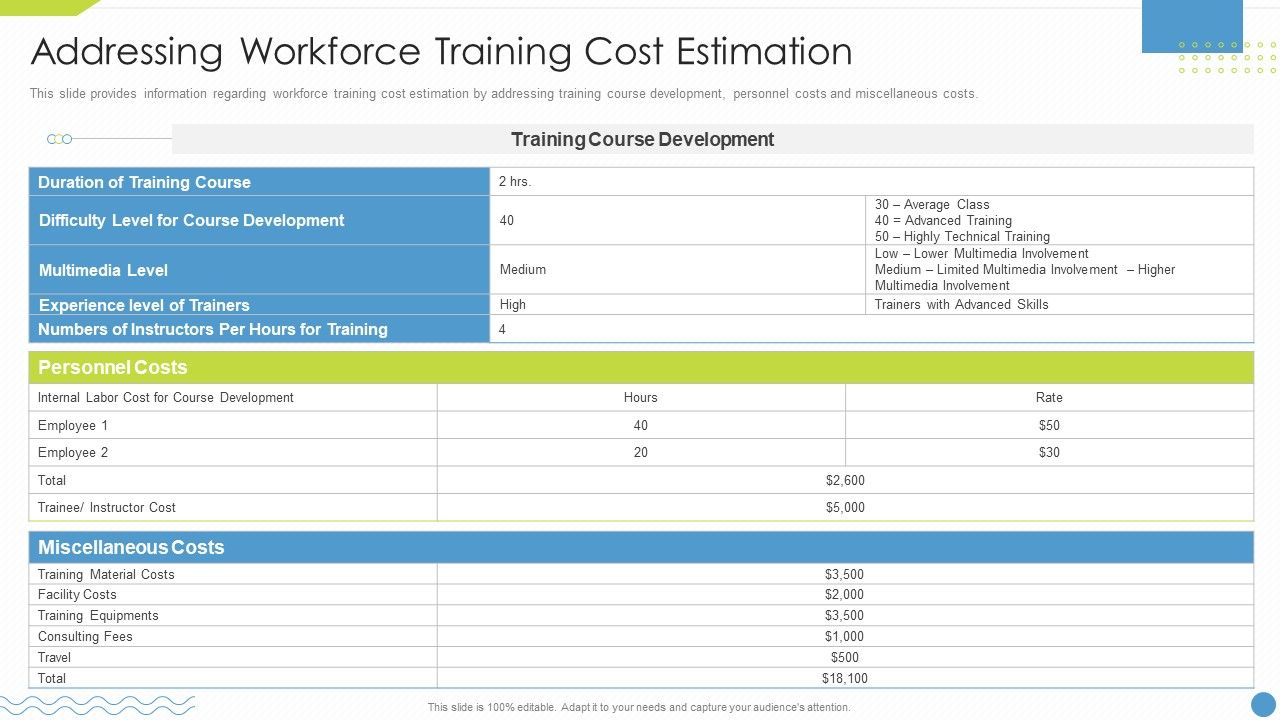1280x720 pixels.
Task: Select the '2 hrs.' duration value
Action: click(515, 182)
